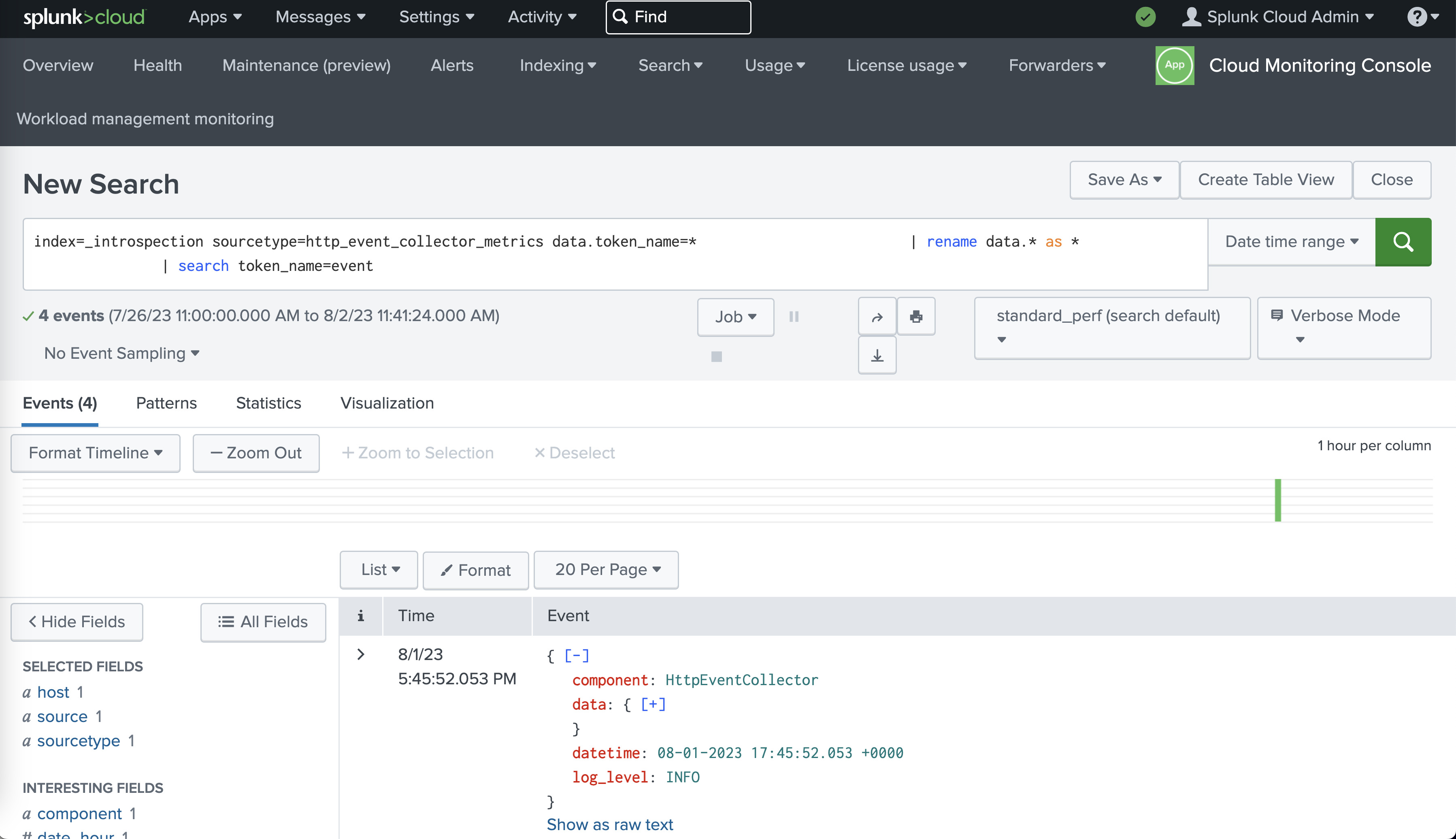This screenshot has height=839, width=1456.
Task: Stop the search job square icon
Action: point(716,357)
